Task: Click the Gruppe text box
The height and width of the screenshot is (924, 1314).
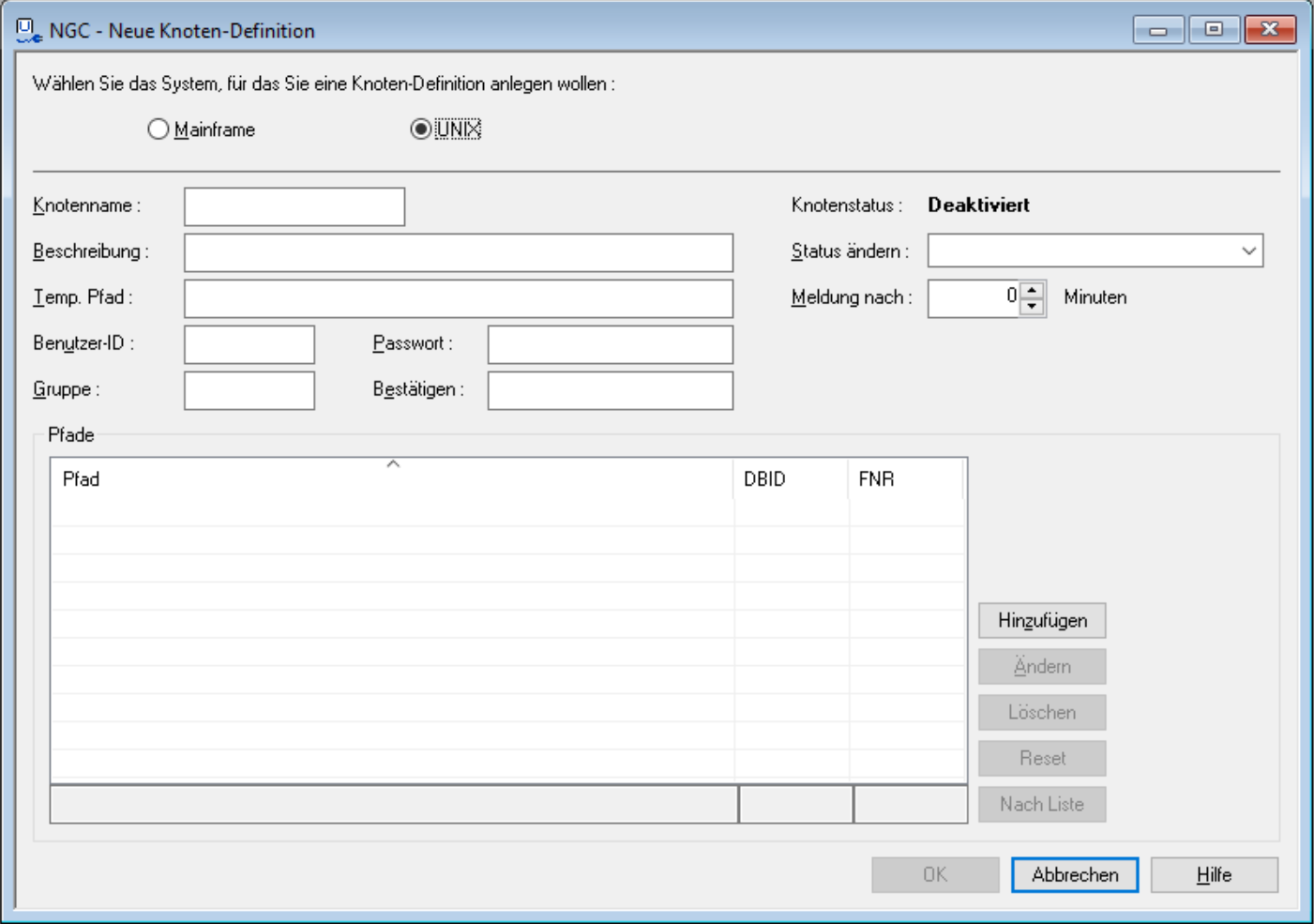Action: click(x=249, y=390)
